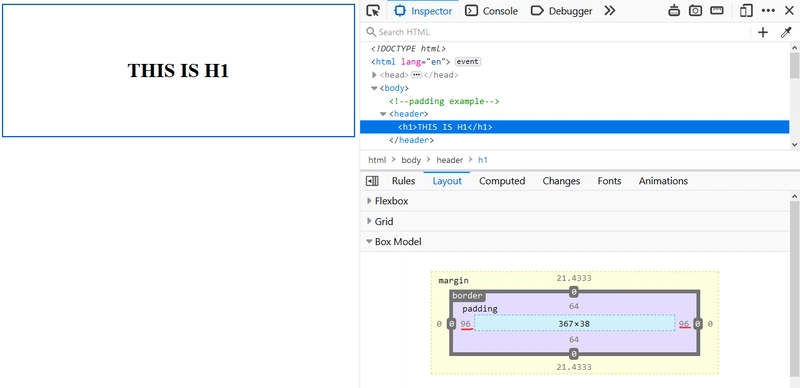Image resolution: width=800 pixels, height=388 pixels.
Task: Click the content size 367×38
Action: tap(574, 324)
